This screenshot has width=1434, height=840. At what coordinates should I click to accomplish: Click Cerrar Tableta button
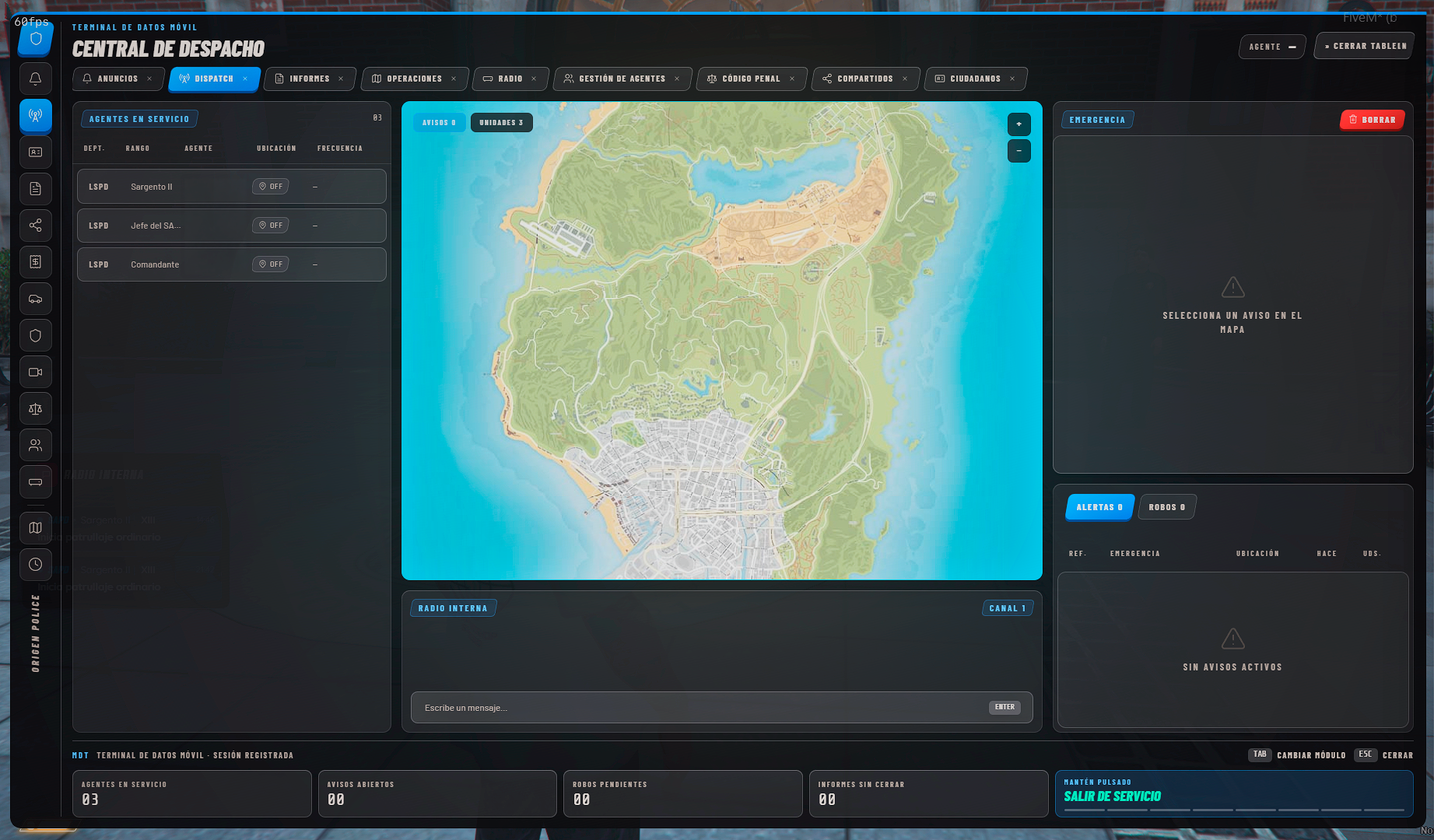pyautogui.click(x=1365, y=46)
